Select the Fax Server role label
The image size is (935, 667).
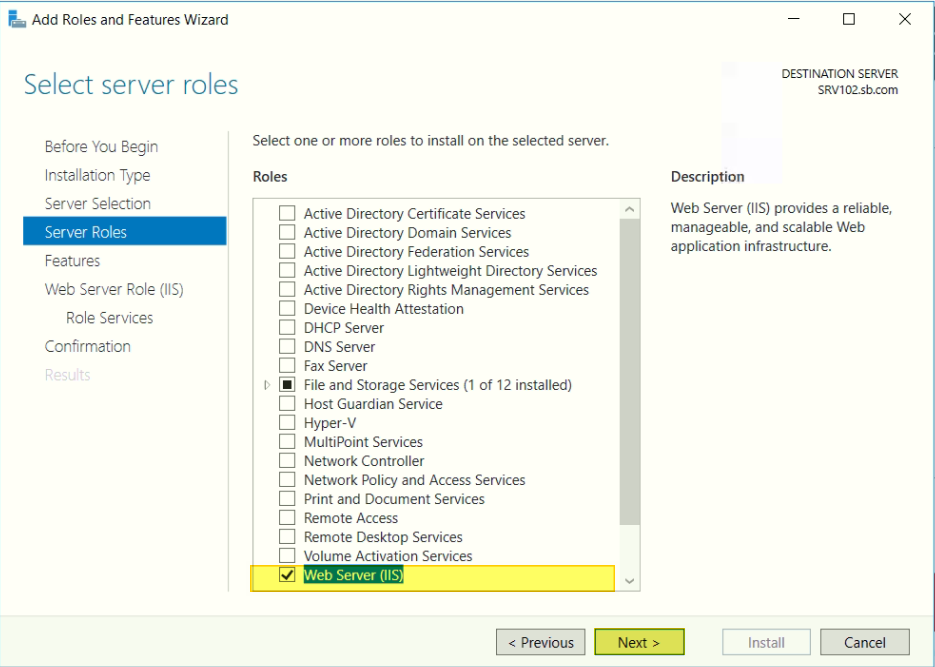click(x=336, y=366)
